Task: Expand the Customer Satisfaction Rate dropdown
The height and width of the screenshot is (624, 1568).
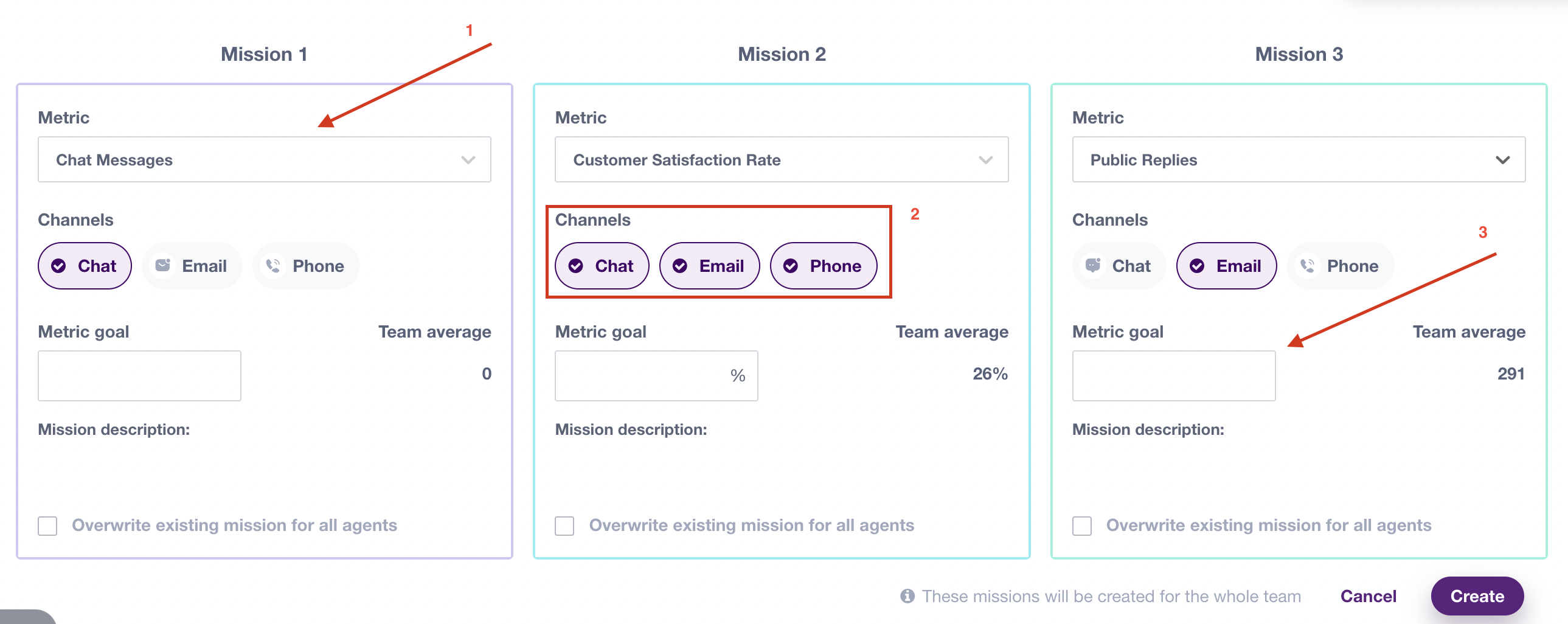Action: click(x=782, y=159)
